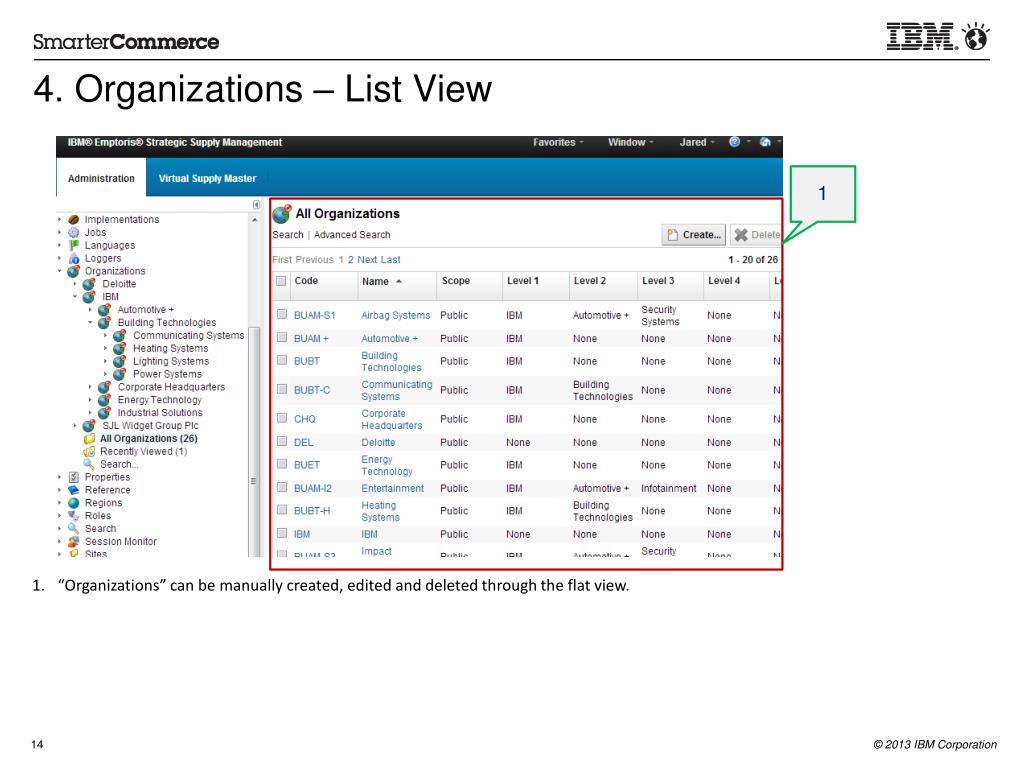This screenshot has width=1024, height=768.
Task: Check the BUBT-C Communicating Systems row
Action: point(282,389)
